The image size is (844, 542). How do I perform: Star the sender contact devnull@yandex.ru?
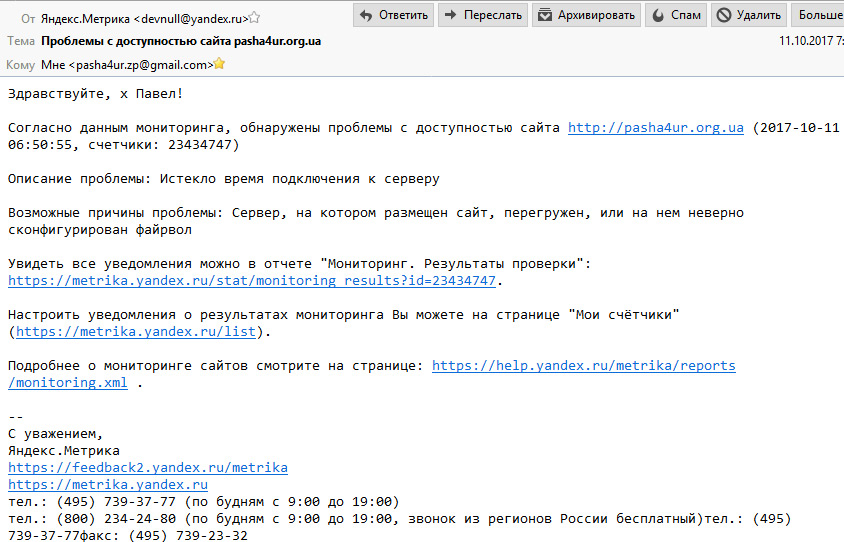(x=255, y=18)
